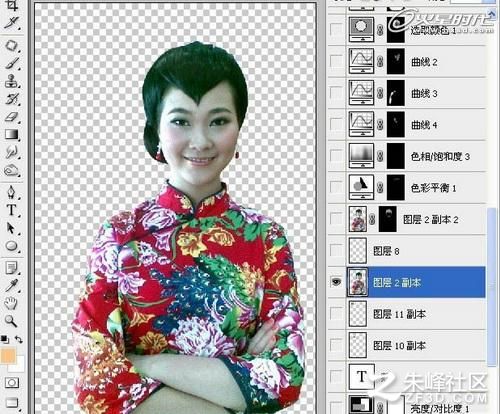Select the Sponge tool

pyautogui.click(x=12, y=170)
